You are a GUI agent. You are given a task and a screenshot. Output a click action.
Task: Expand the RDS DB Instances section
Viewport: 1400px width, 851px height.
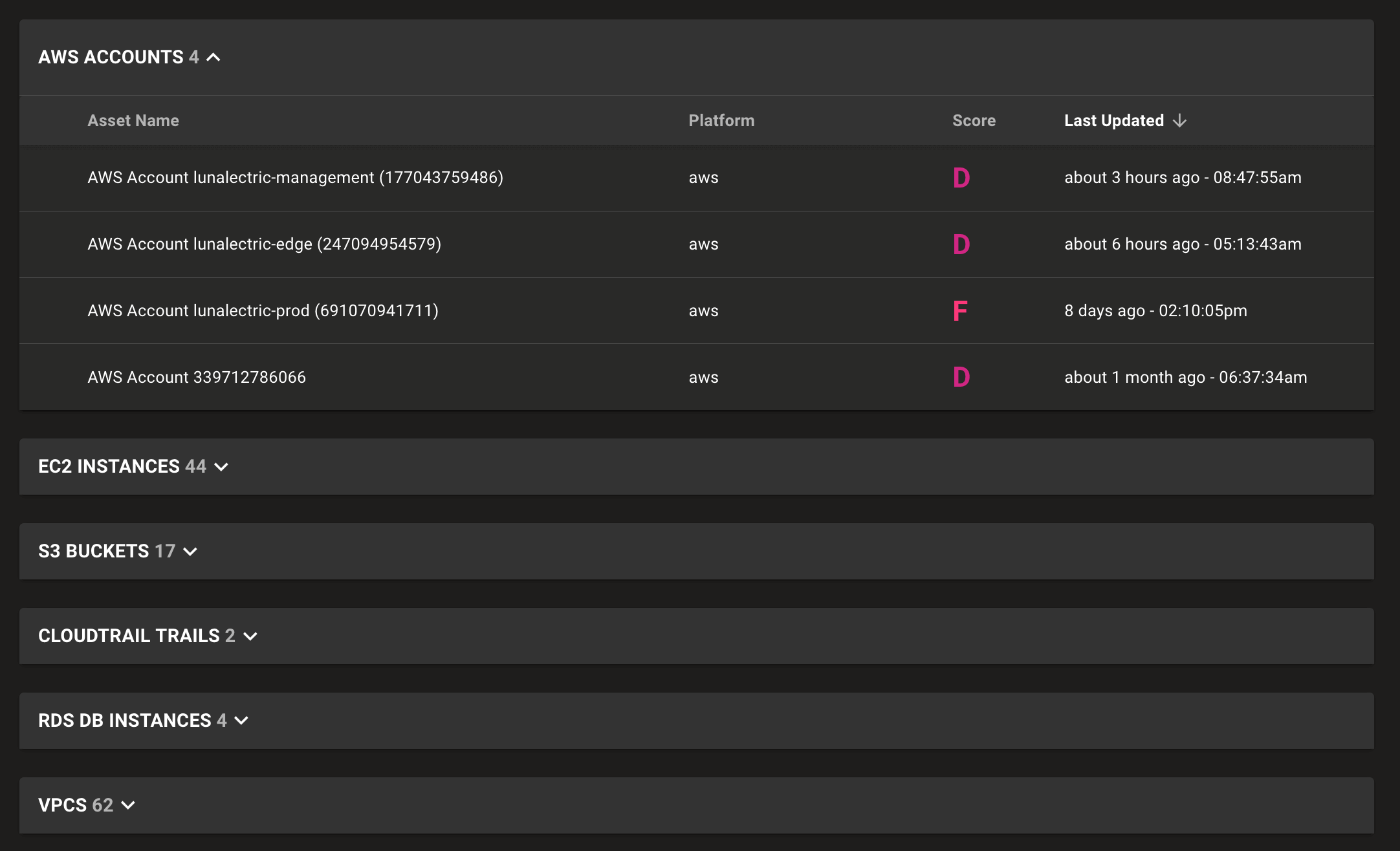(241, 720)
